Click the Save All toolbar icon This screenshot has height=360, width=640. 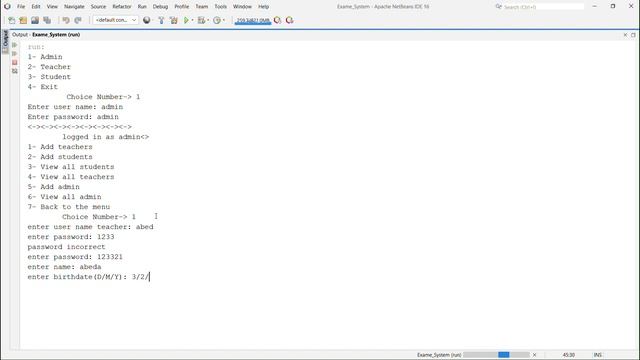[x=47, y=20]
